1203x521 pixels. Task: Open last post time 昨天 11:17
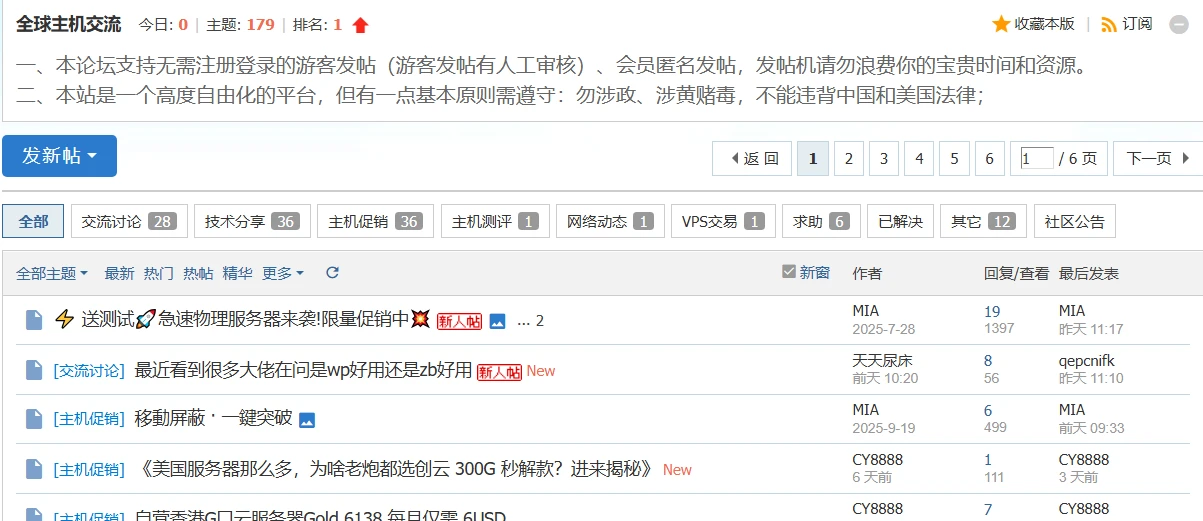pyautogui.click(x=1091, y=329)
